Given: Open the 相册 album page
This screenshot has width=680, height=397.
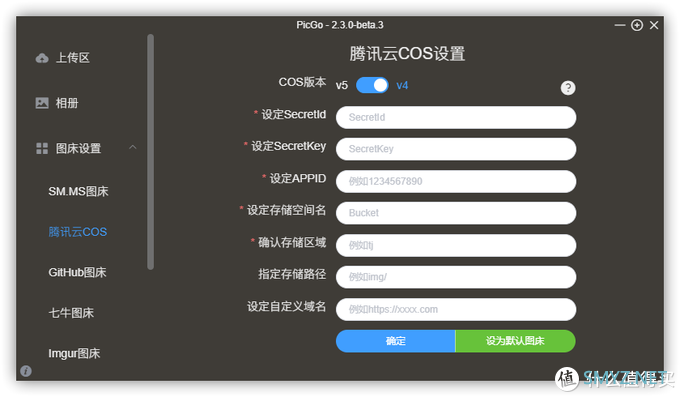Looking at the screenshot, I should click(67, 103).
